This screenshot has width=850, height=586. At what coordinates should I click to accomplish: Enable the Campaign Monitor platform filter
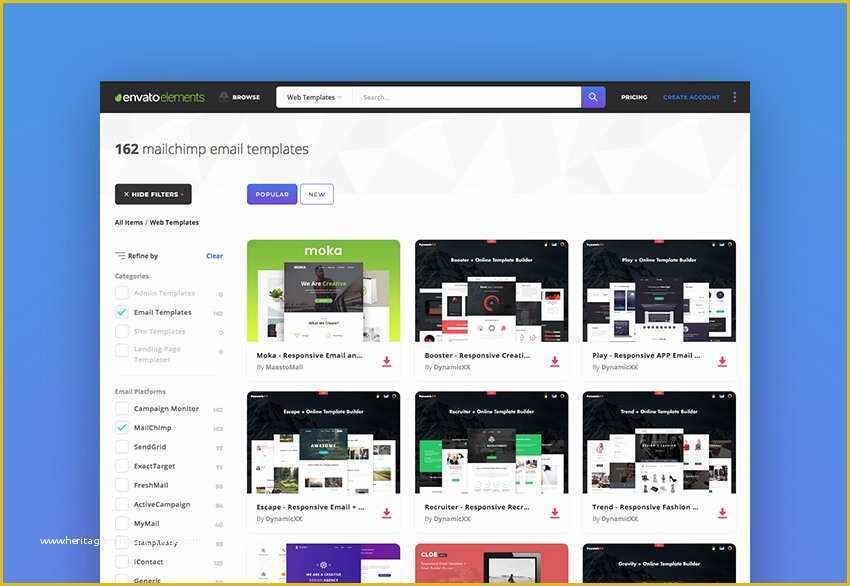122,408
